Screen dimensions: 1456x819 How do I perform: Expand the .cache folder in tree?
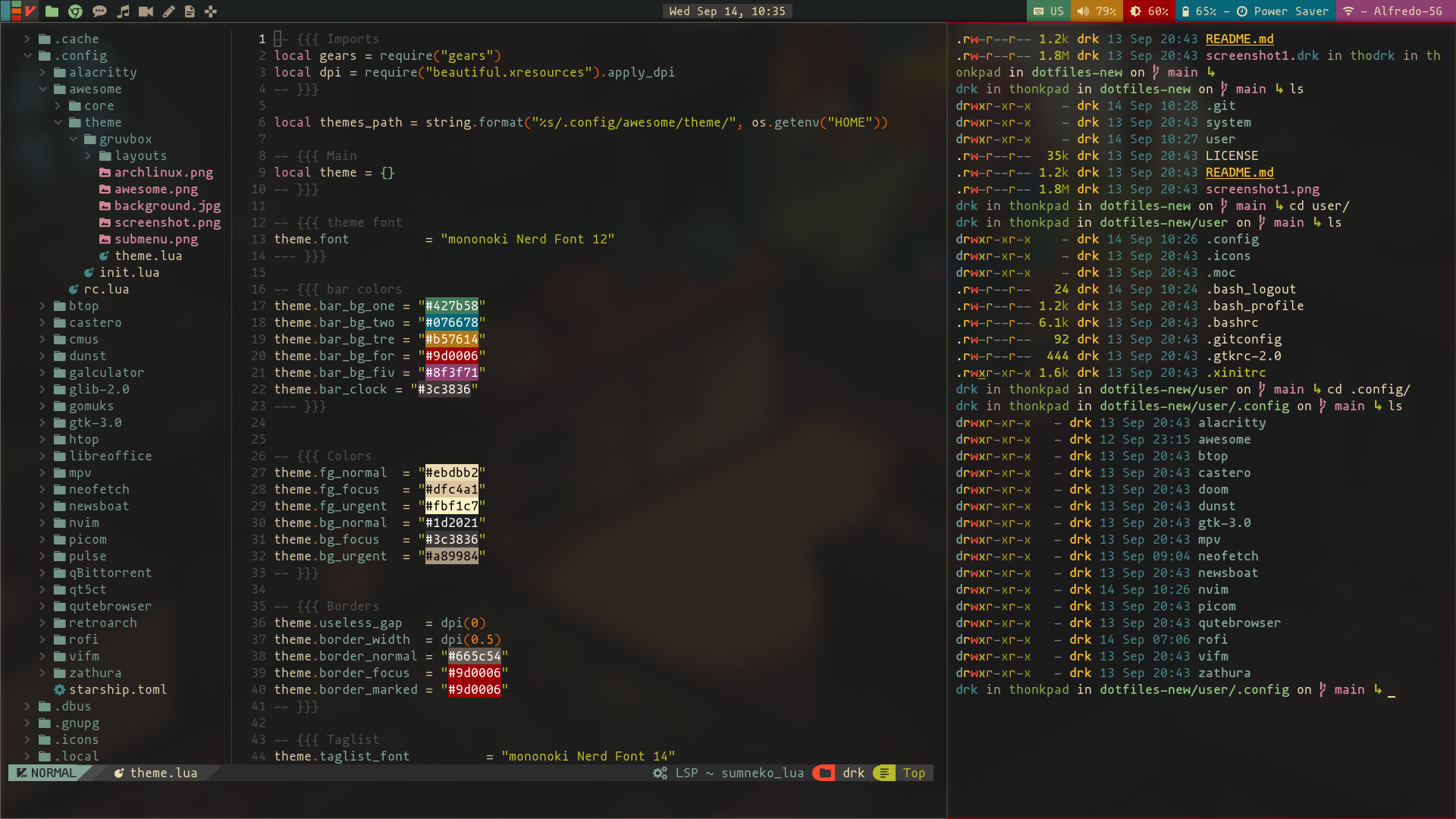(x=27, y=38)
